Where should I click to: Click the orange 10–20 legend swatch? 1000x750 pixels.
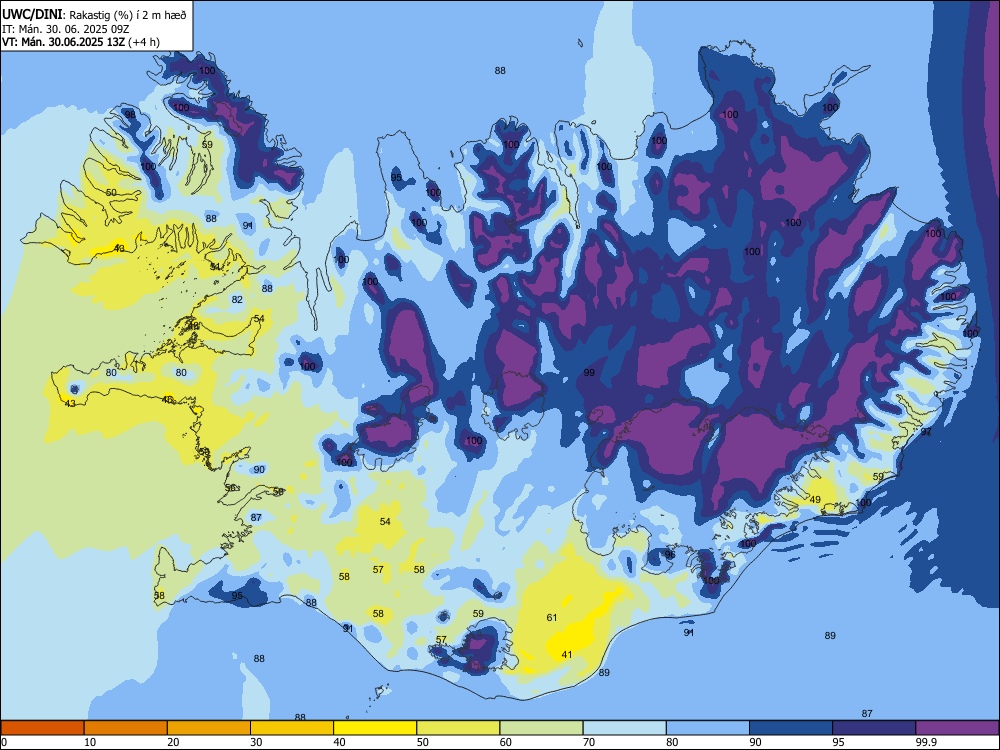click(126, 728)
